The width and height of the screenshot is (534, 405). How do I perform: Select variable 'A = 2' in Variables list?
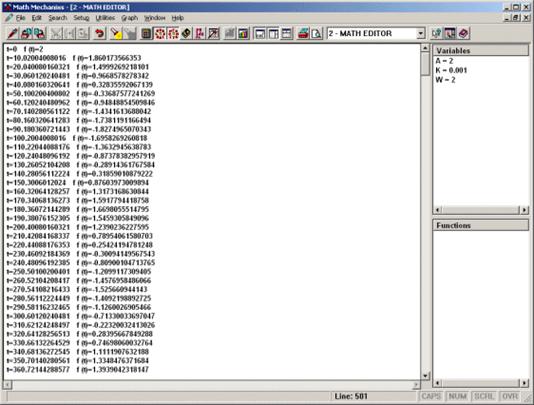click(444, 61)
